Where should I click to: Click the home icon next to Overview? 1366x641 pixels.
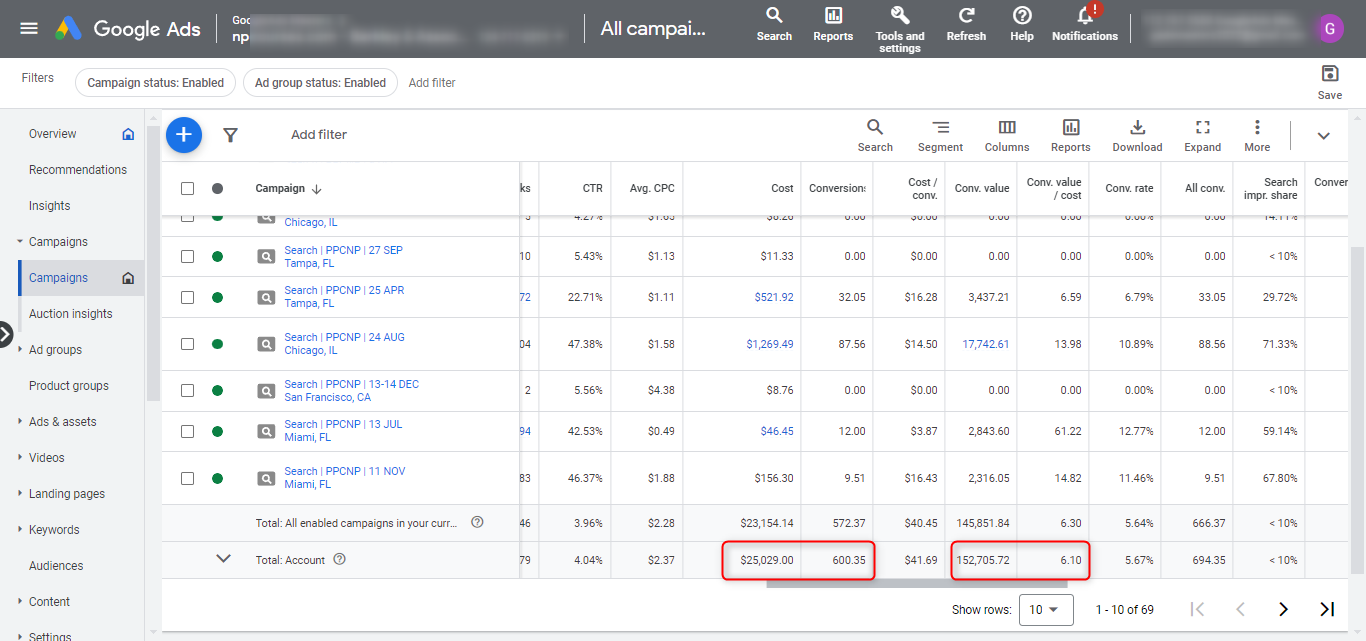click(128, 134)
